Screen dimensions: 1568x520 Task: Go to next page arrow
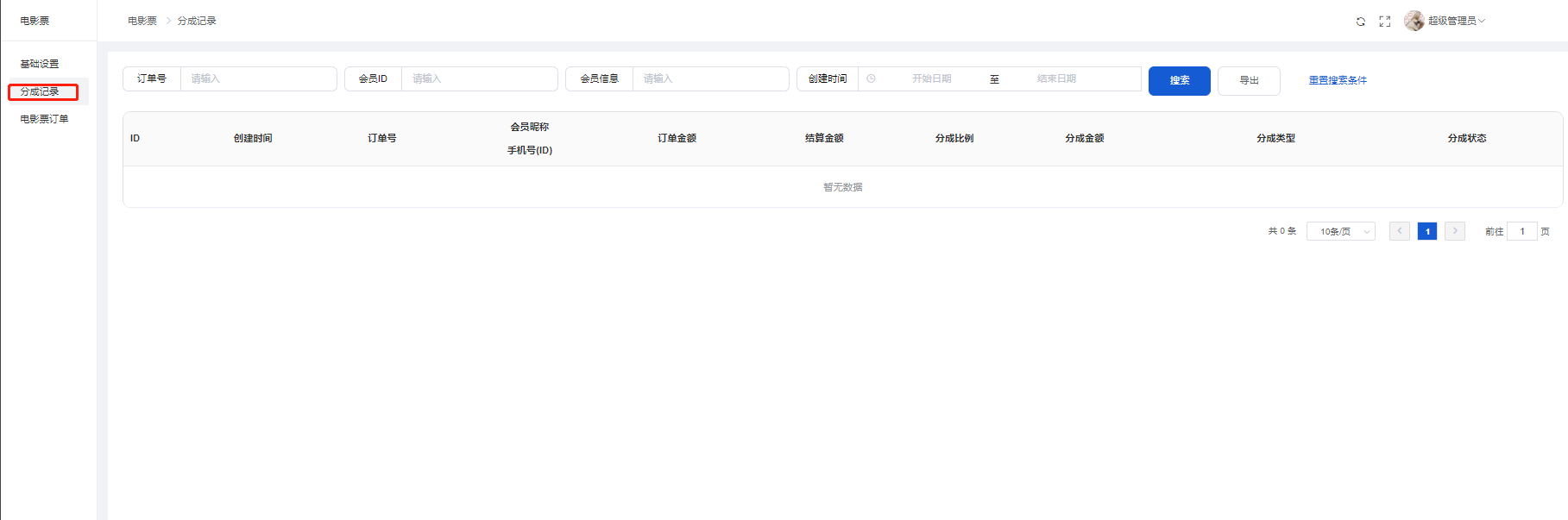(1454, 231)
